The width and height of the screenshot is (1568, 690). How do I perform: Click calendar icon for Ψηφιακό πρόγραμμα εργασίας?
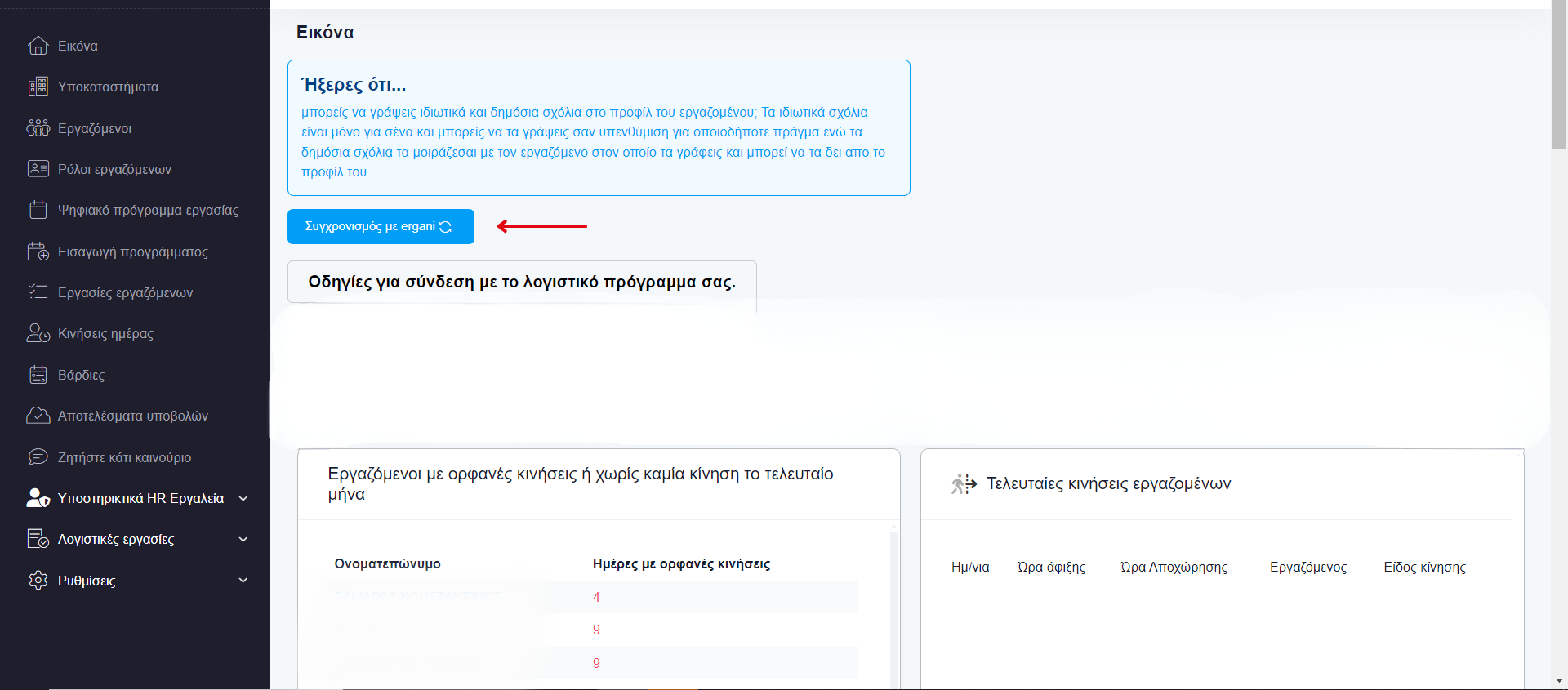pyautogui.click(x=38, y=210)
